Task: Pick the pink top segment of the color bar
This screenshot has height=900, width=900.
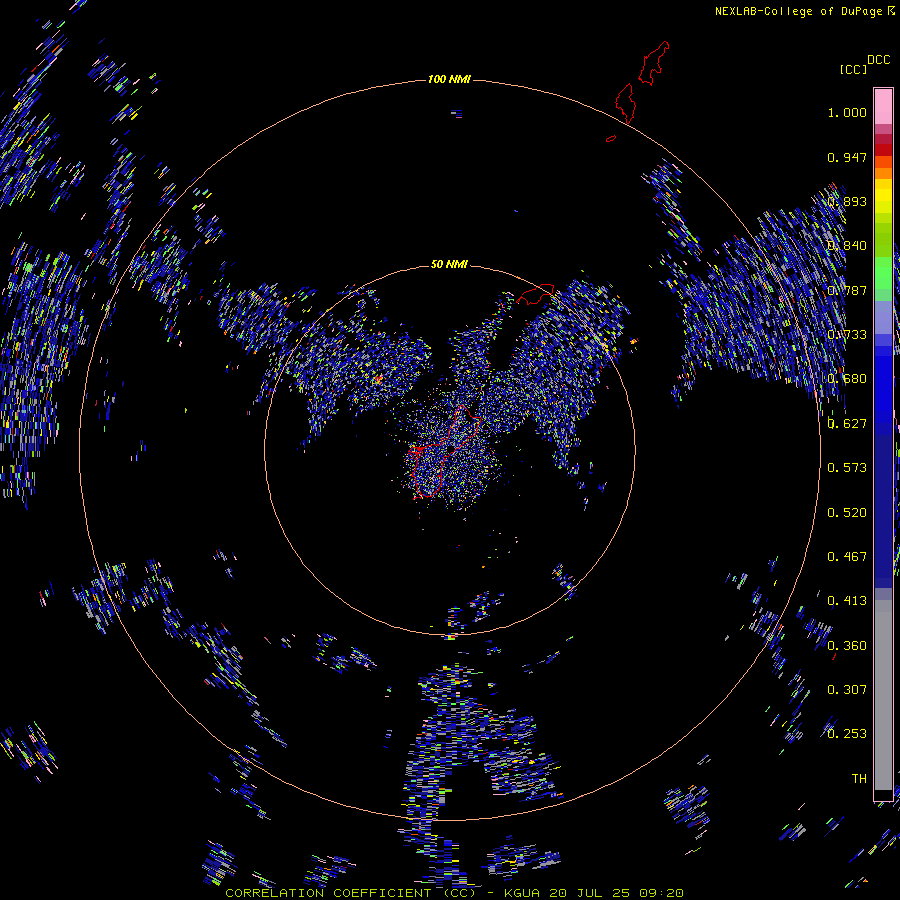Action: point(883,106)
